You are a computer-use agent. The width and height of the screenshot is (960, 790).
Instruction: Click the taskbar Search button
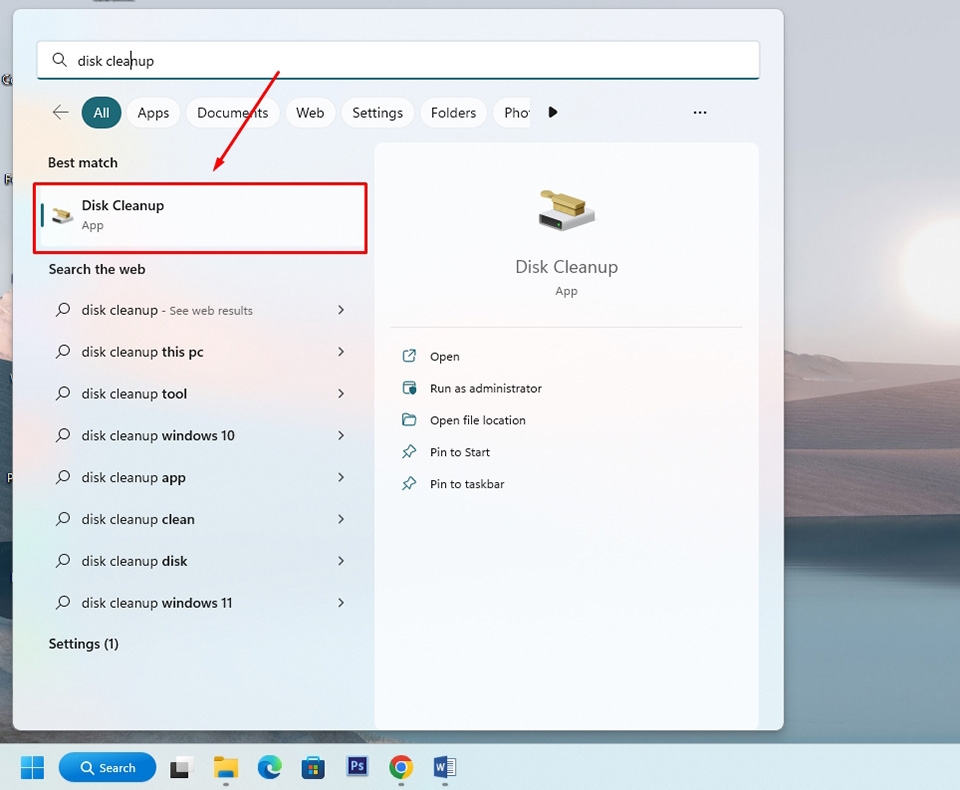point(108,767)
